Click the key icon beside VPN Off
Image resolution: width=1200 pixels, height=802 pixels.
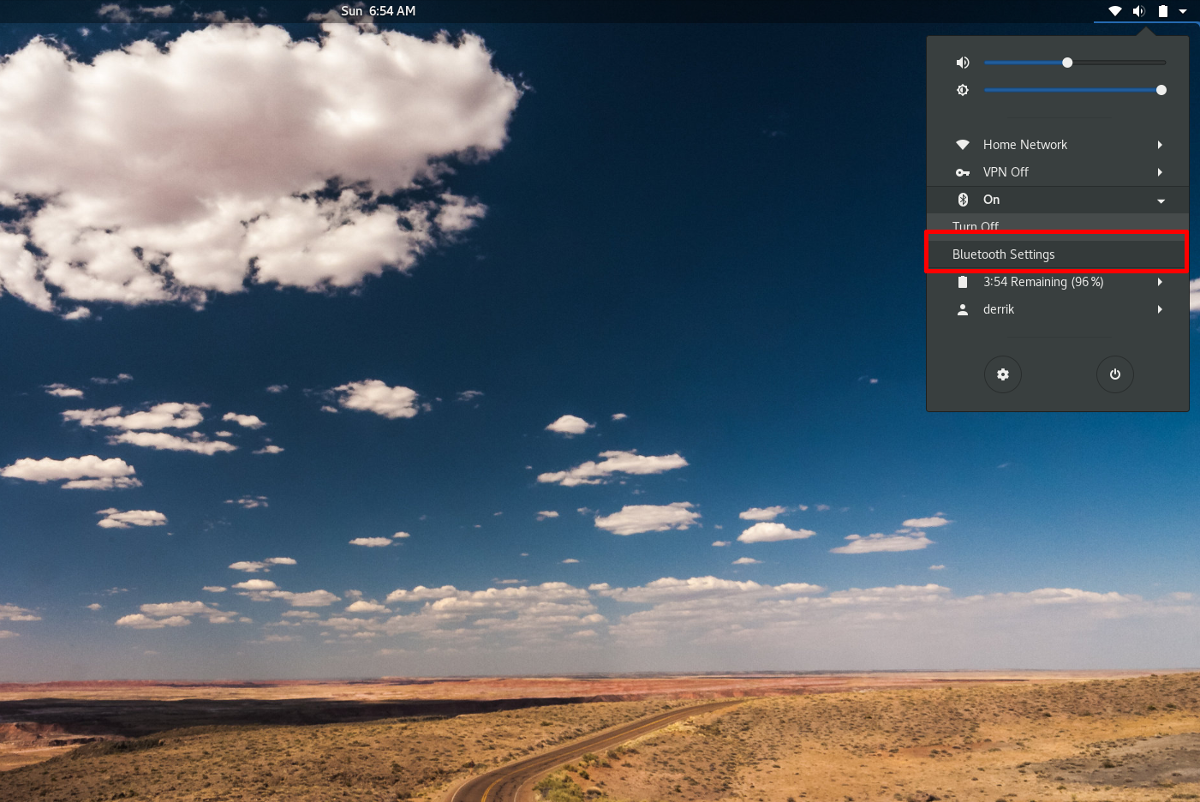click(963, 172)
